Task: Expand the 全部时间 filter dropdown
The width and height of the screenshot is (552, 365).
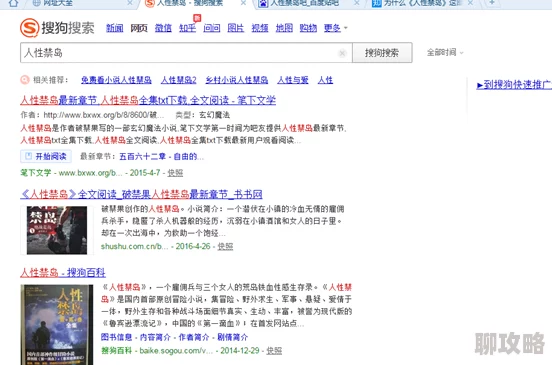Action: click(x=445, y=53)
